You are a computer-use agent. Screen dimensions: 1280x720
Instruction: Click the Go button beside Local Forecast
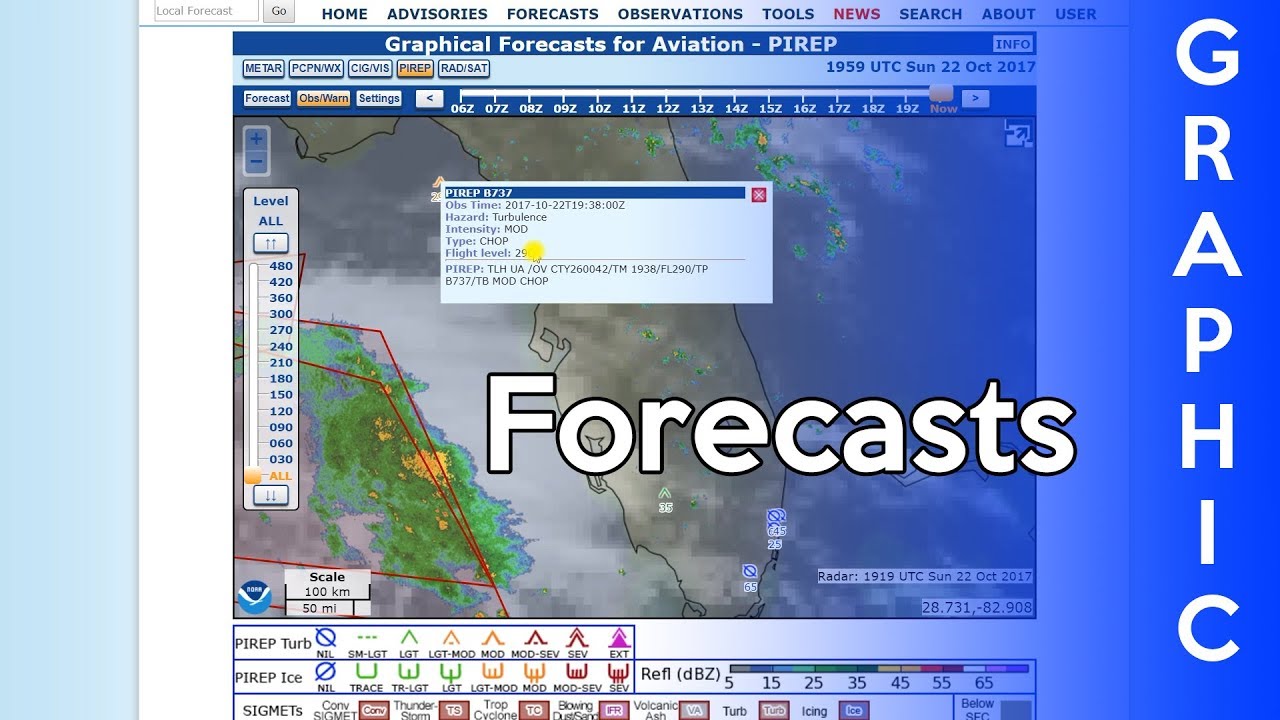point(279,11)
